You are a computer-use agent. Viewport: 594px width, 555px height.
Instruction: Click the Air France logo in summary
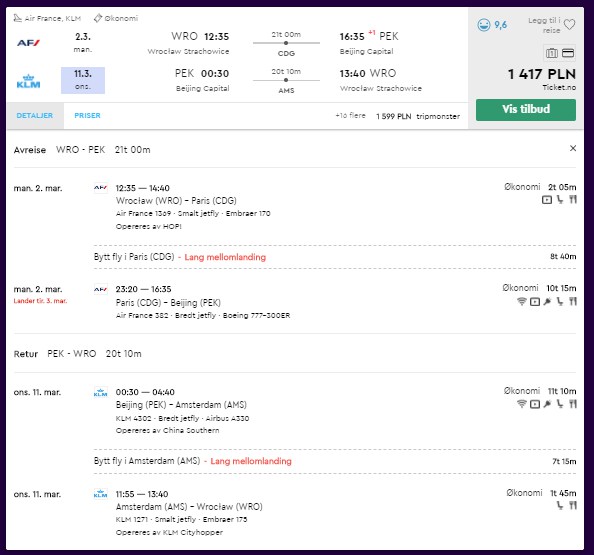coord(28,43)
